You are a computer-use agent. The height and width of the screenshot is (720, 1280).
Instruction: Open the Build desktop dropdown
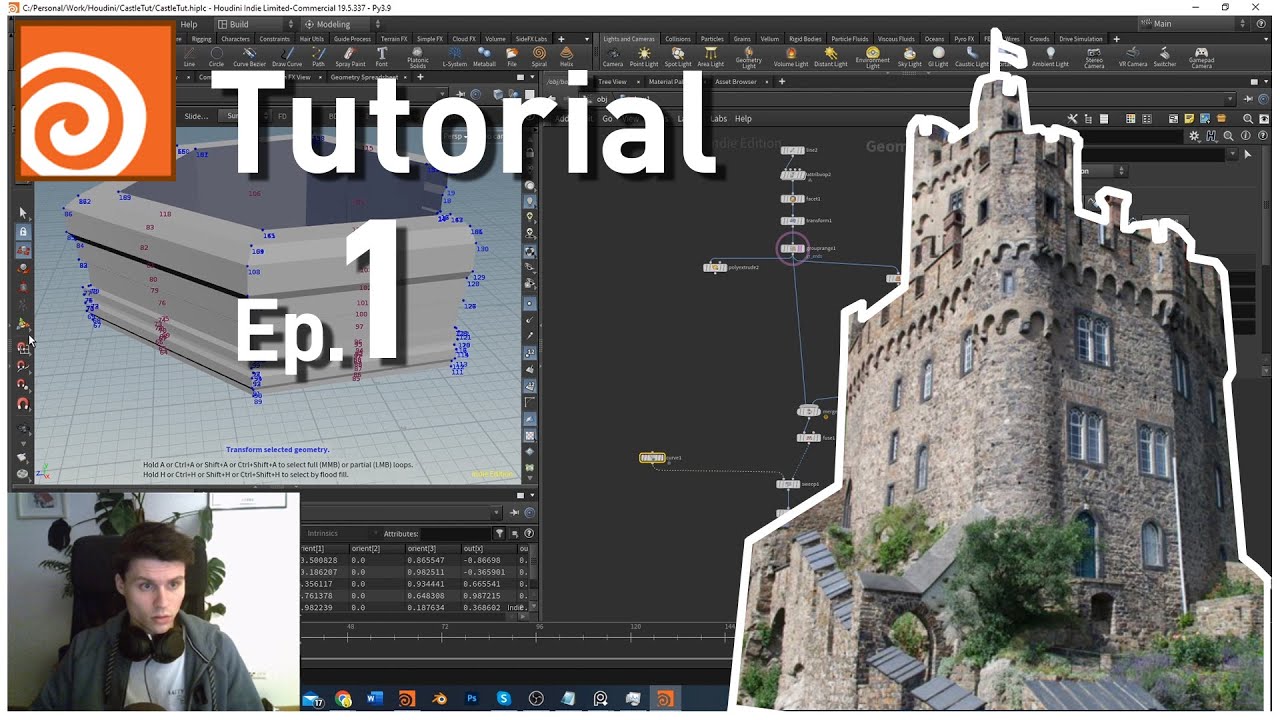coord(256,24)
